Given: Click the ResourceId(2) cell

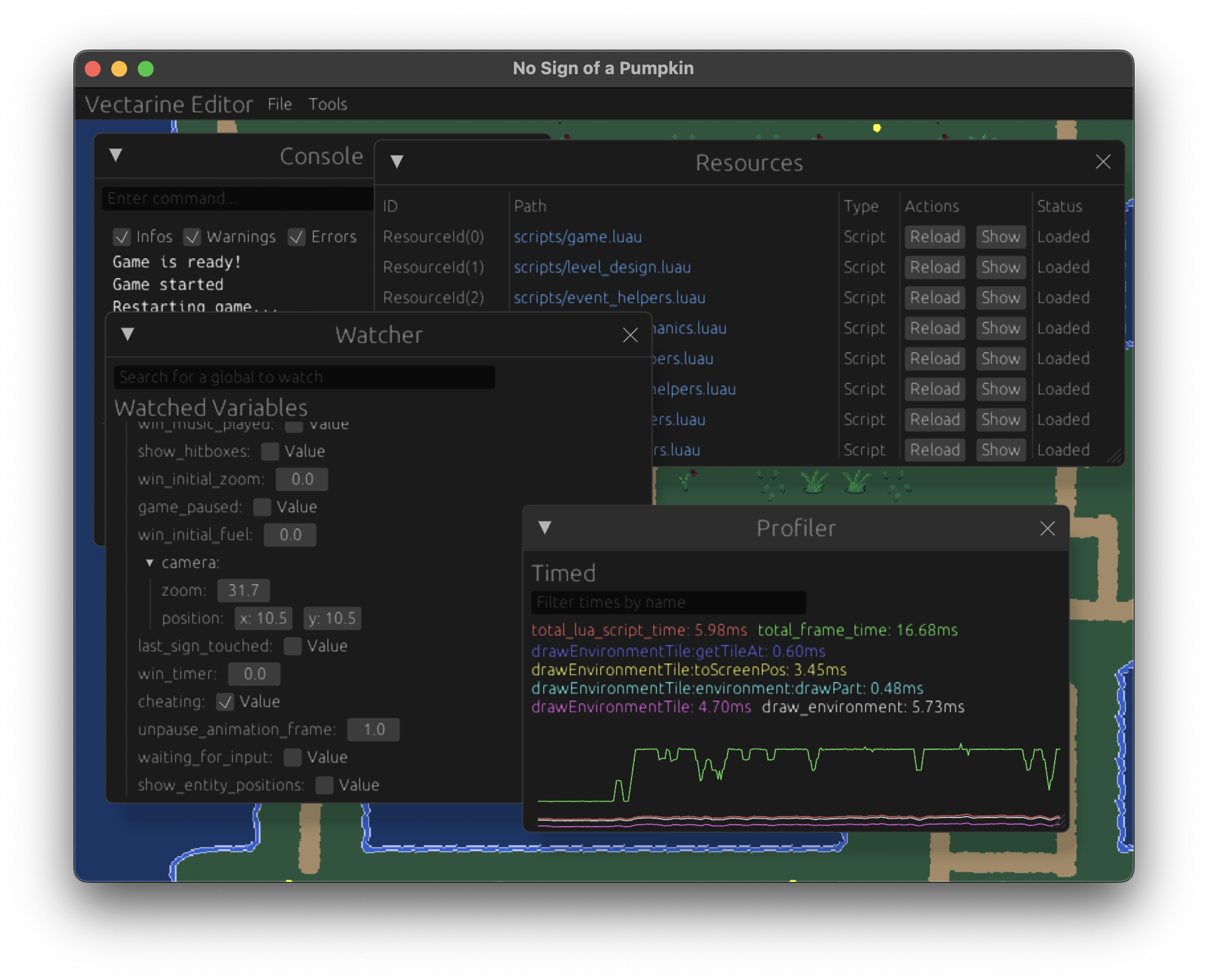Looking at the screenshot, I should coord(433,298).
